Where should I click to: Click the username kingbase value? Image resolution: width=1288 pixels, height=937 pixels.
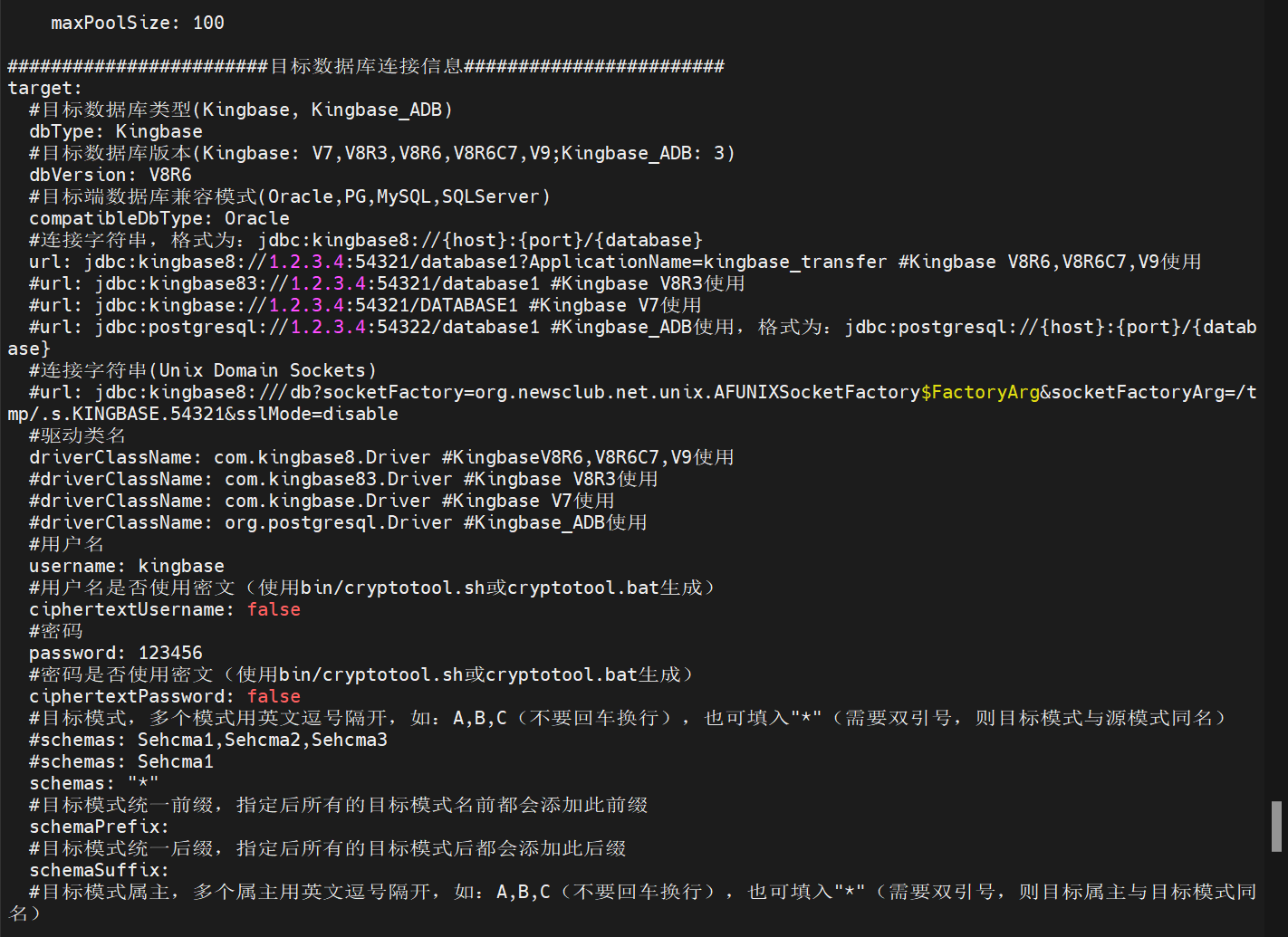(x=180, y=566)
